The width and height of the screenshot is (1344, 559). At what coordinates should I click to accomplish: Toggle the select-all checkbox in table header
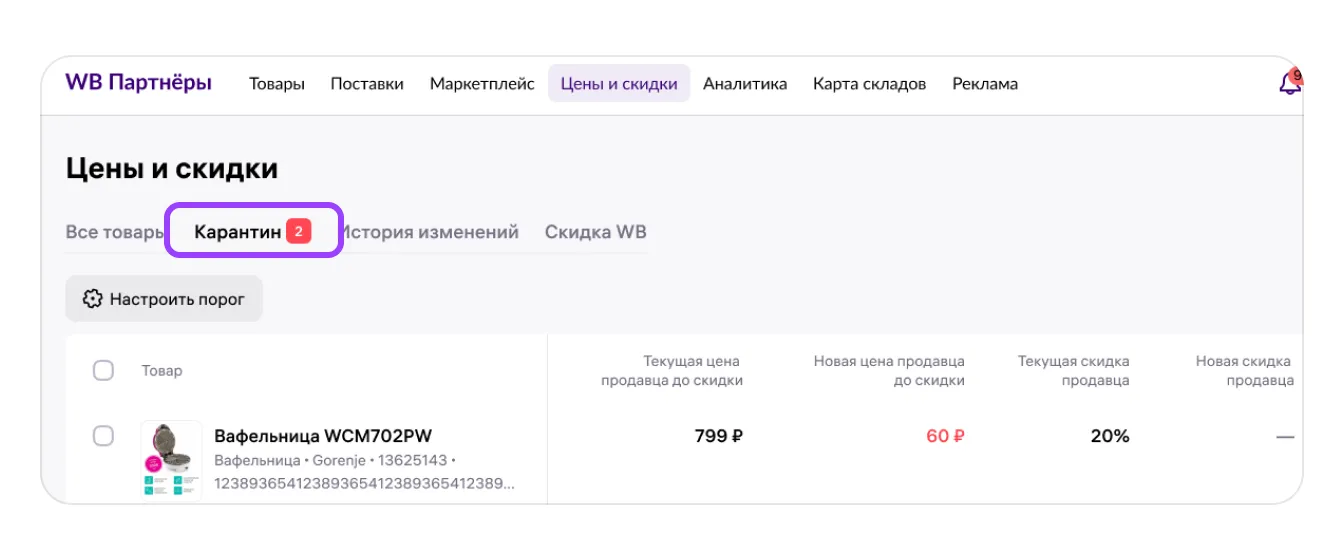103,370
